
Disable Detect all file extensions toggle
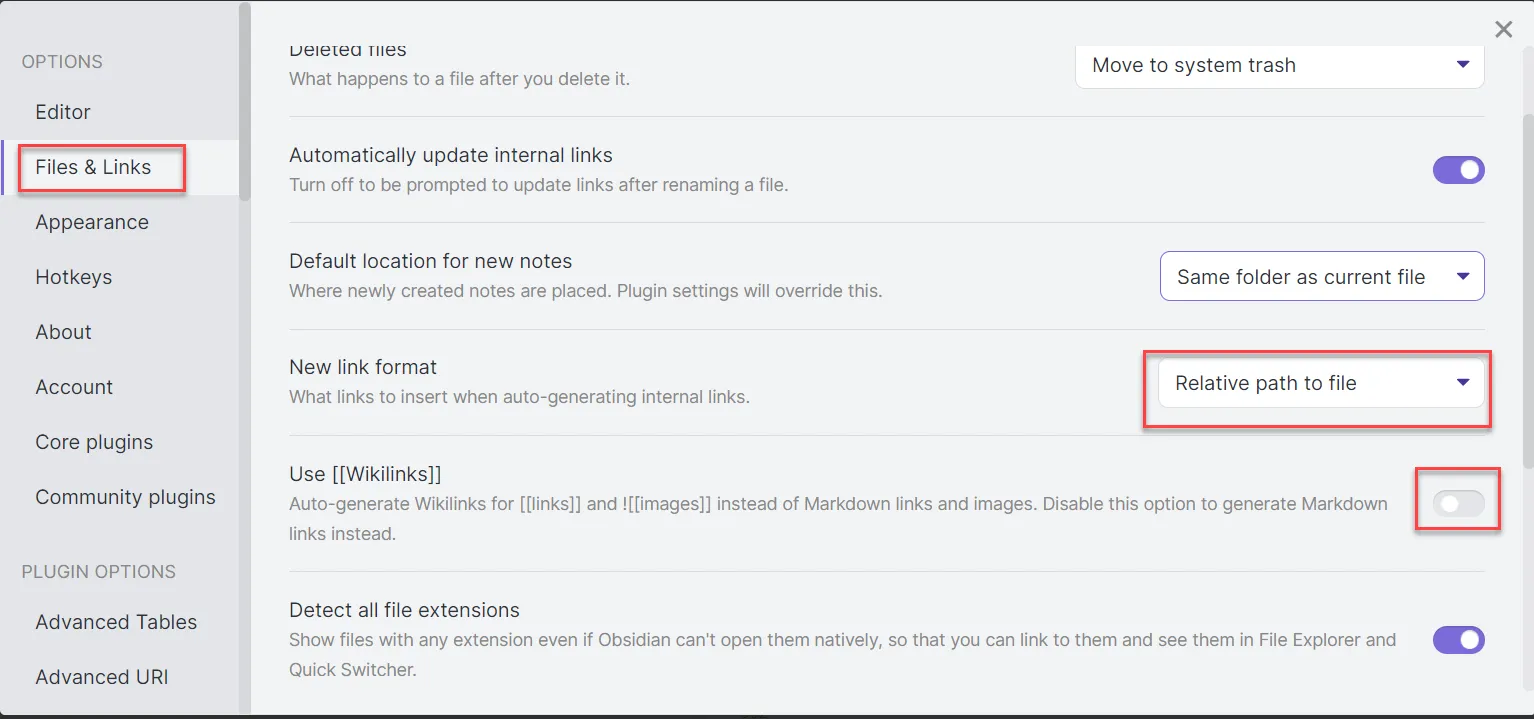point(1458,640)
